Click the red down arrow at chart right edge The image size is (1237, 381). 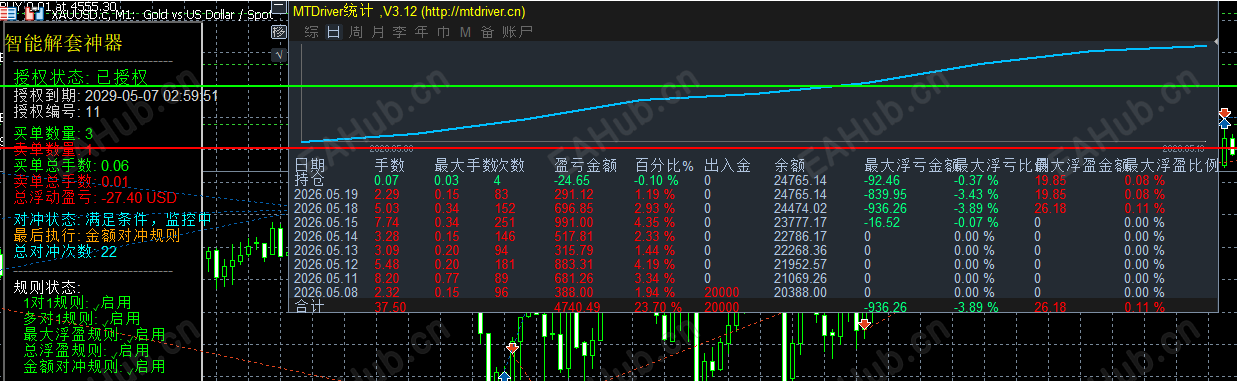pyautogui.click(x=1224, y=114)
